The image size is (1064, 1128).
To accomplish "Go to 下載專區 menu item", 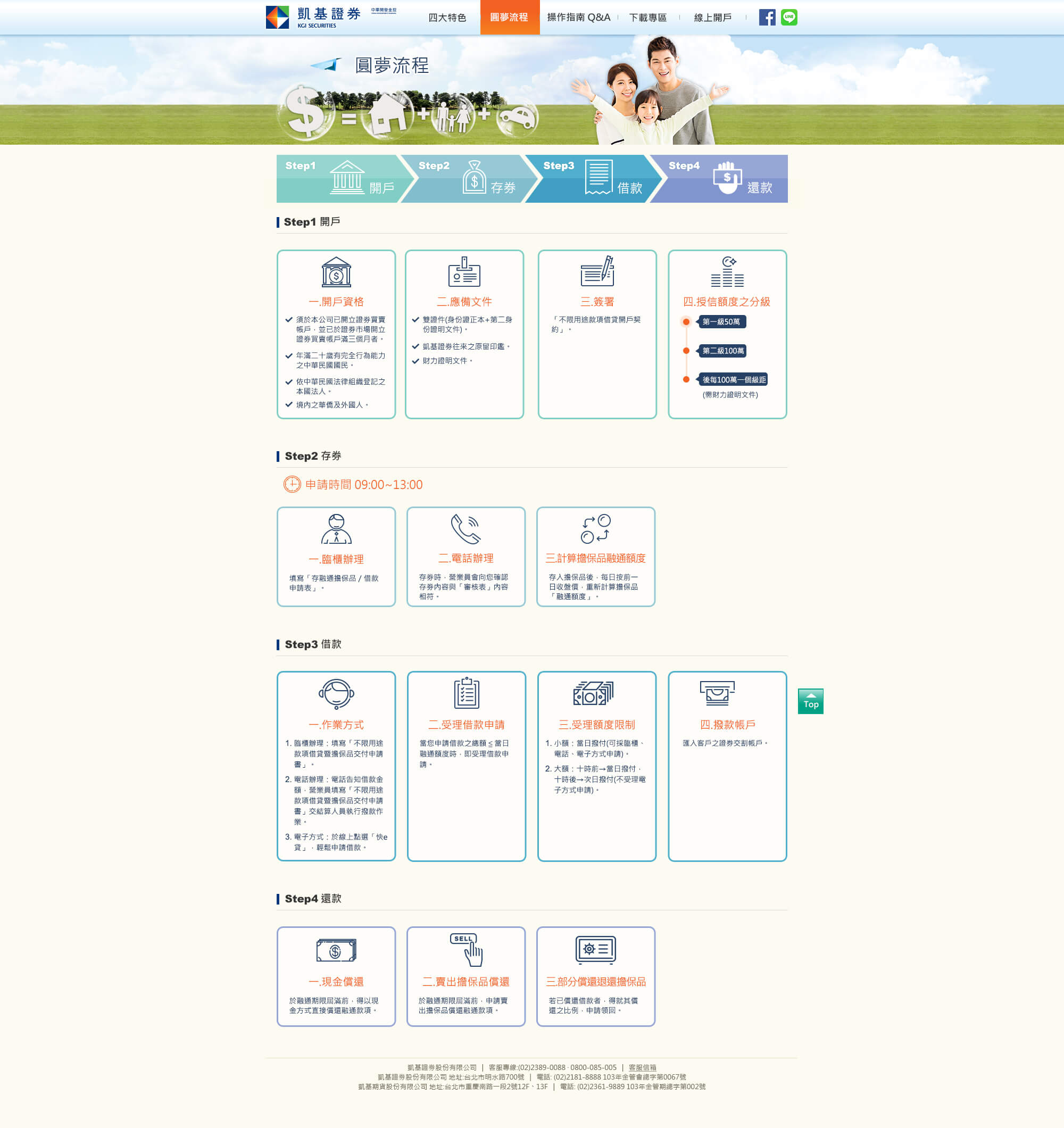I will pos(647,18).
